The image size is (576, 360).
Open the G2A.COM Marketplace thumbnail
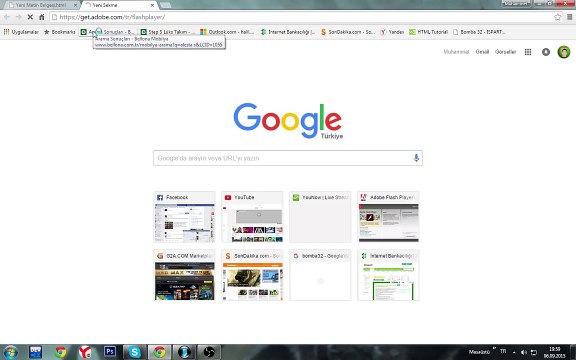pos(184,275)
